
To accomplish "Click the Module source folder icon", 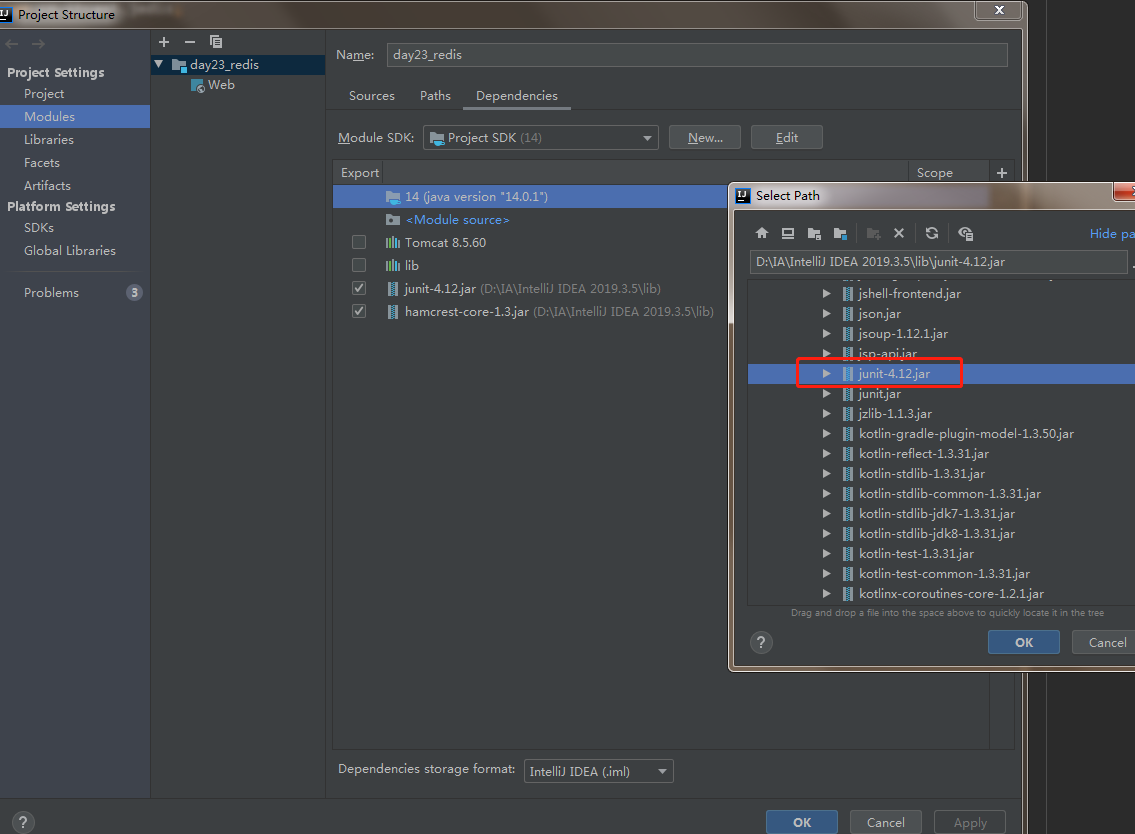I will click(x=393, y=219).
